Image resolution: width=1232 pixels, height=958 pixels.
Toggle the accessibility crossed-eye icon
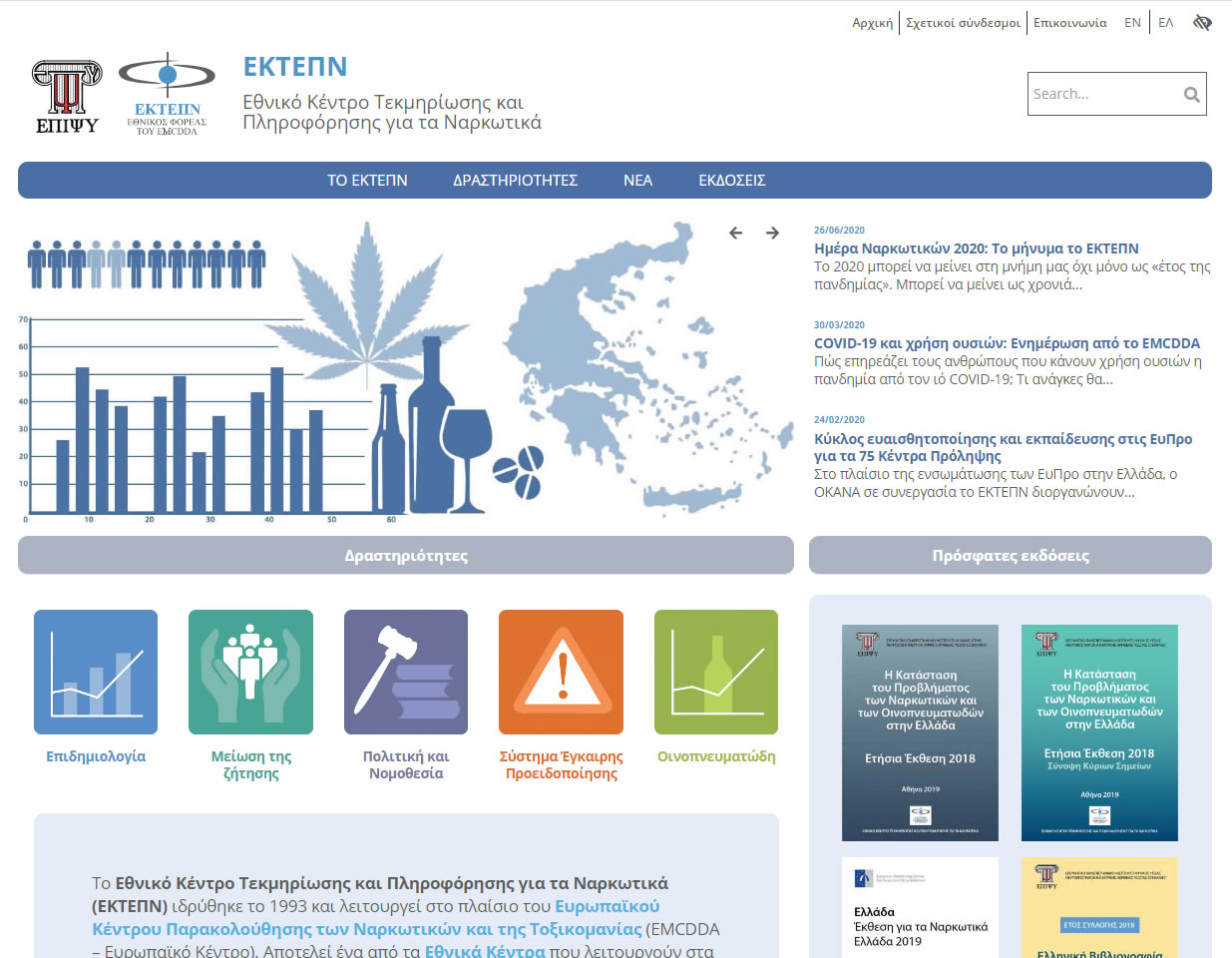(x=1202, y=22)
